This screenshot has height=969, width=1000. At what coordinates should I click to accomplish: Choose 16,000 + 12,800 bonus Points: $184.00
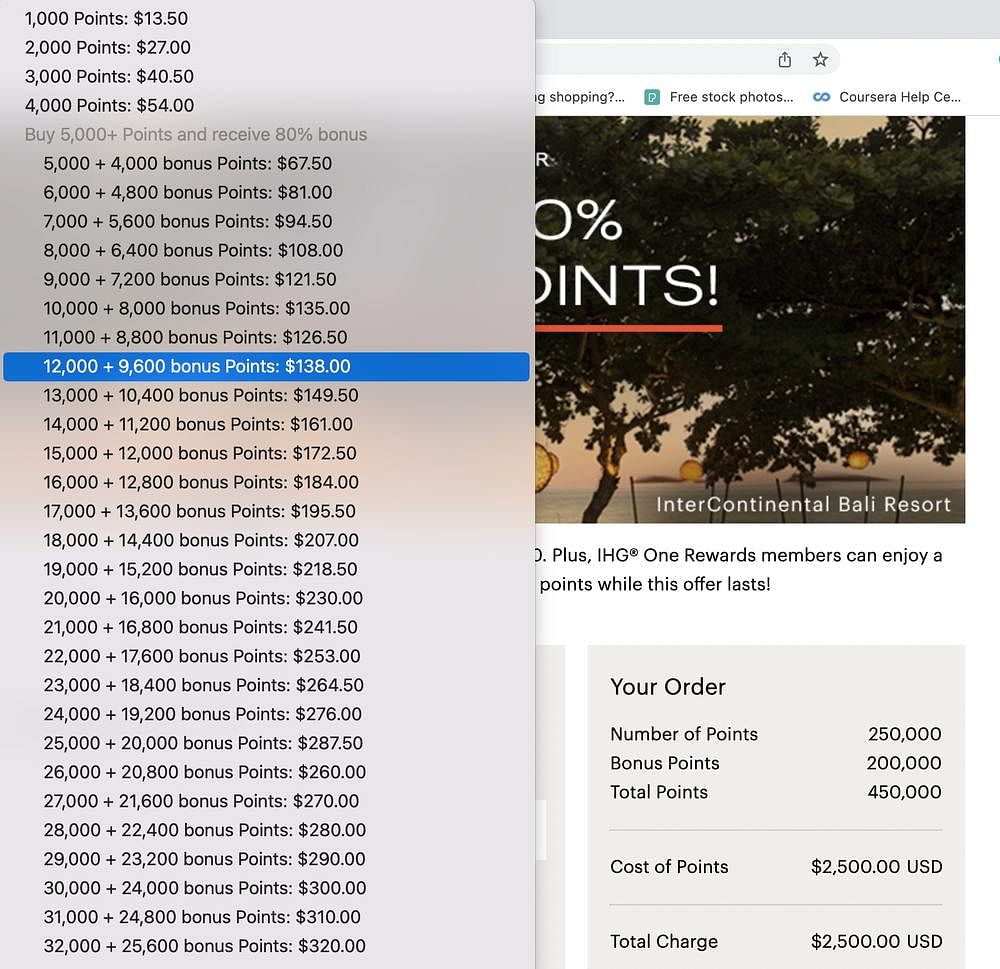267,482
